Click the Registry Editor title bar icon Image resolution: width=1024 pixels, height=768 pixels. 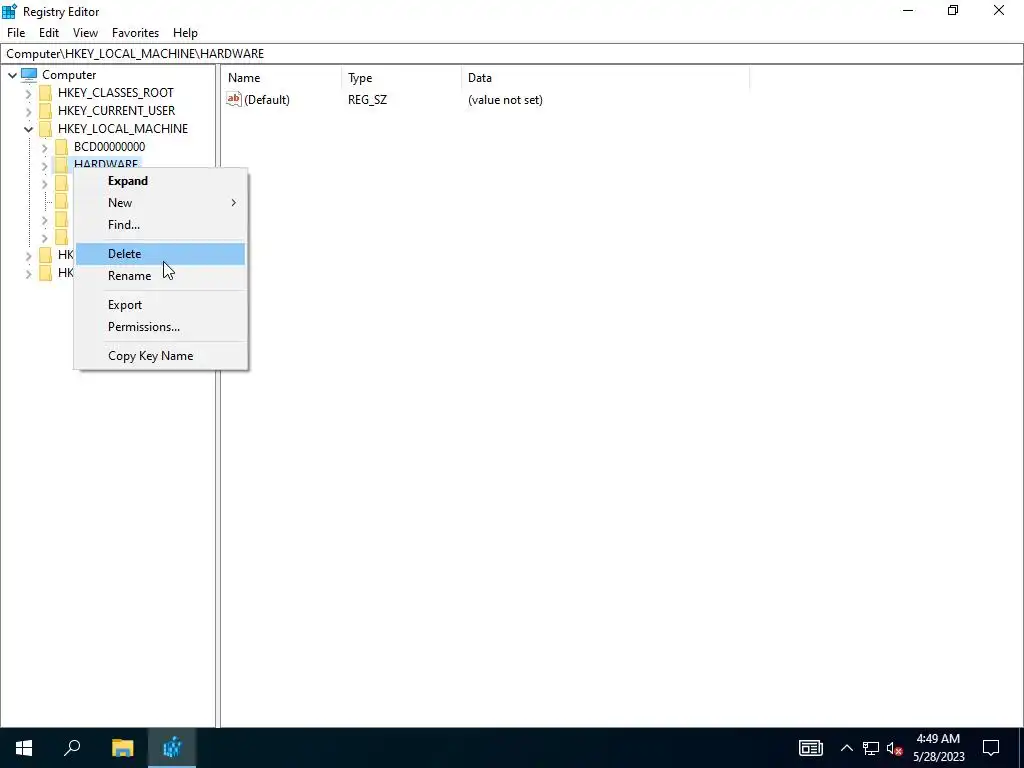click(x=9, y=11)
